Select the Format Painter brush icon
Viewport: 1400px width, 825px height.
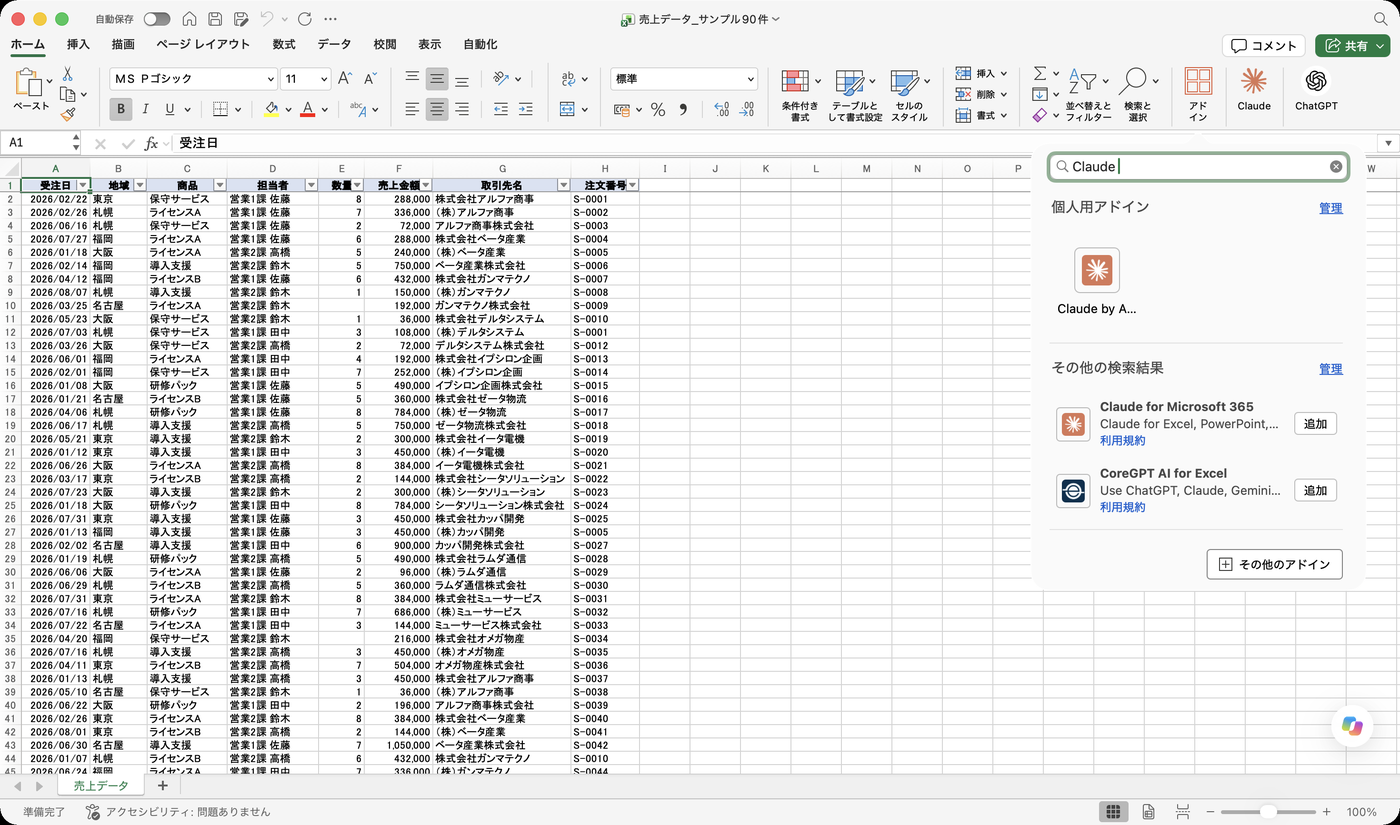[67, 114]
